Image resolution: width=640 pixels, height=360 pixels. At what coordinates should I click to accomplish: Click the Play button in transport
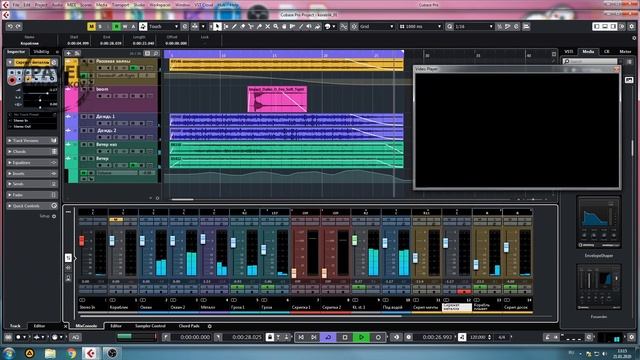pos(361,337)
